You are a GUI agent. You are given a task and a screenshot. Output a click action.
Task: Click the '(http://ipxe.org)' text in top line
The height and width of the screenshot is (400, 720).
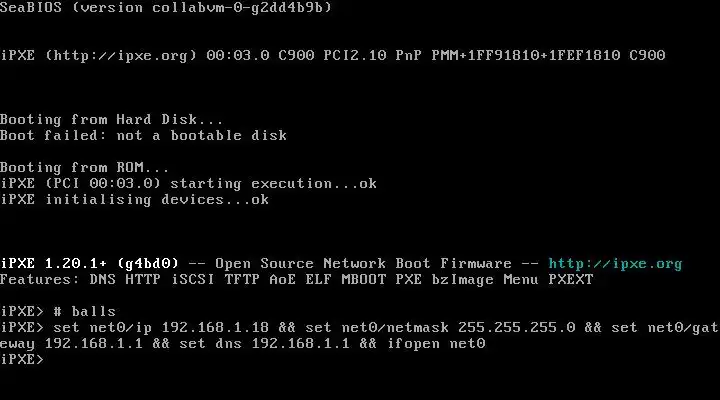121,56
